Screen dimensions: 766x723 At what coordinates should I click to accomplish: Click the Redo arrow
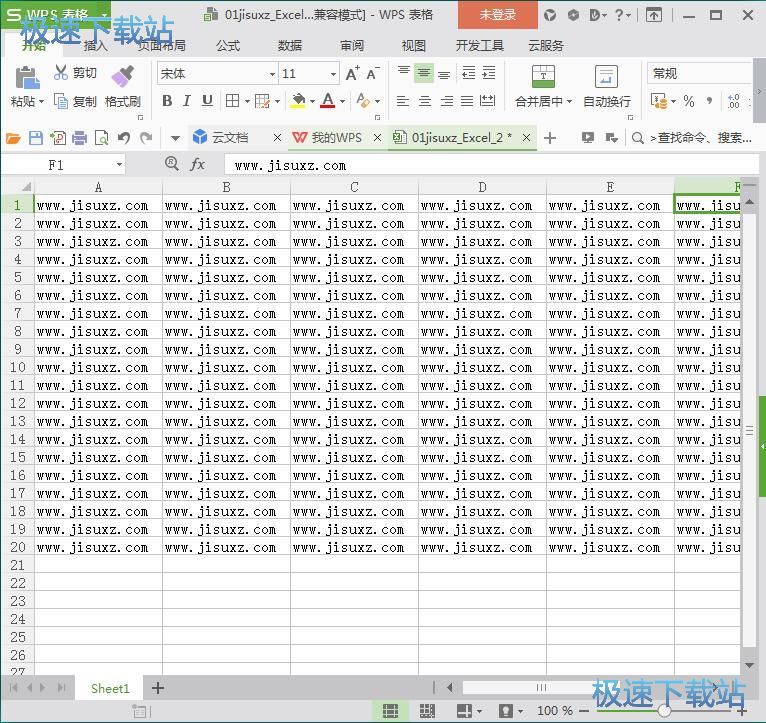[x=146, y=138]
